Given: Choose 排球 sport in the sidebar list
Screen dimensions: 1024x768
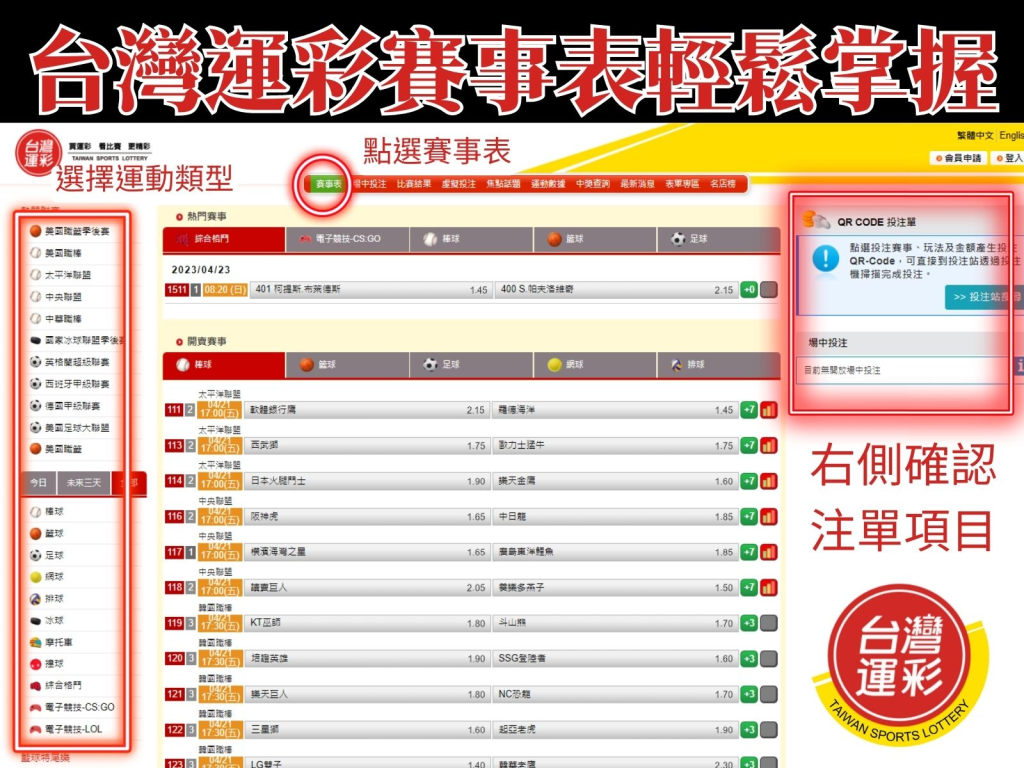Looking at the screenshot, I should click(x=47, y=598).
